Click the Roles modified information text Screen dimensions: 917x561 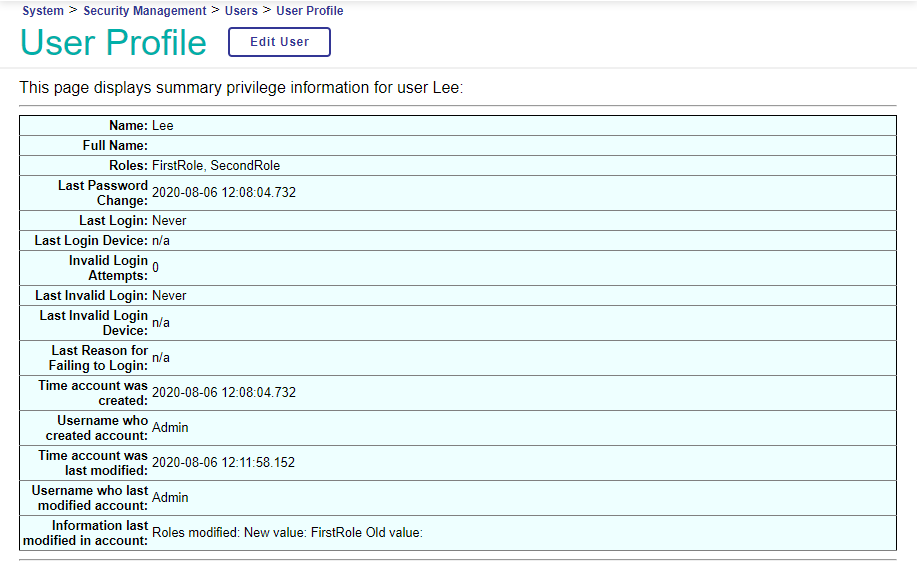(x=287, y=533)
